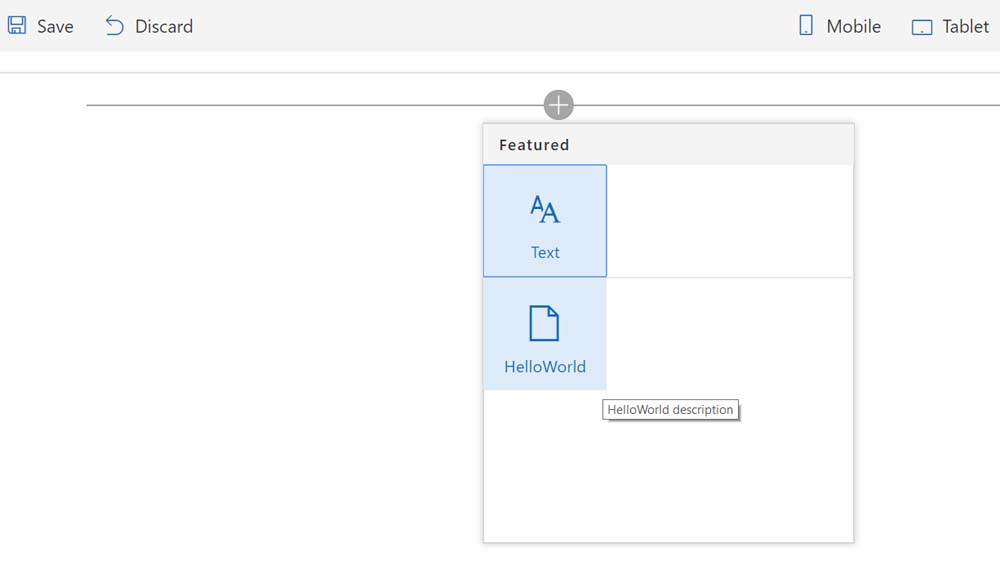Click the plus add web part icon
This screenshot has width=1000, height=565.
click(x=558, y=104)
